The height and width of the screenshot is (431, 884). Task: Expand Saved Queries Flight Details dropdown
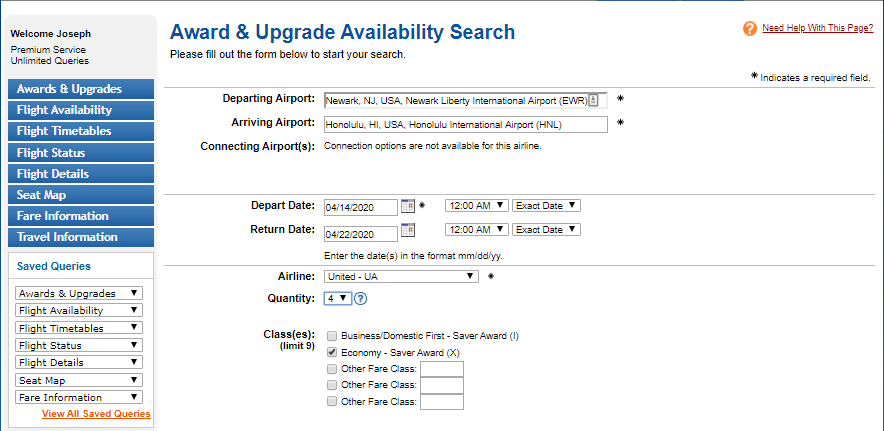[x=79, y=362]
